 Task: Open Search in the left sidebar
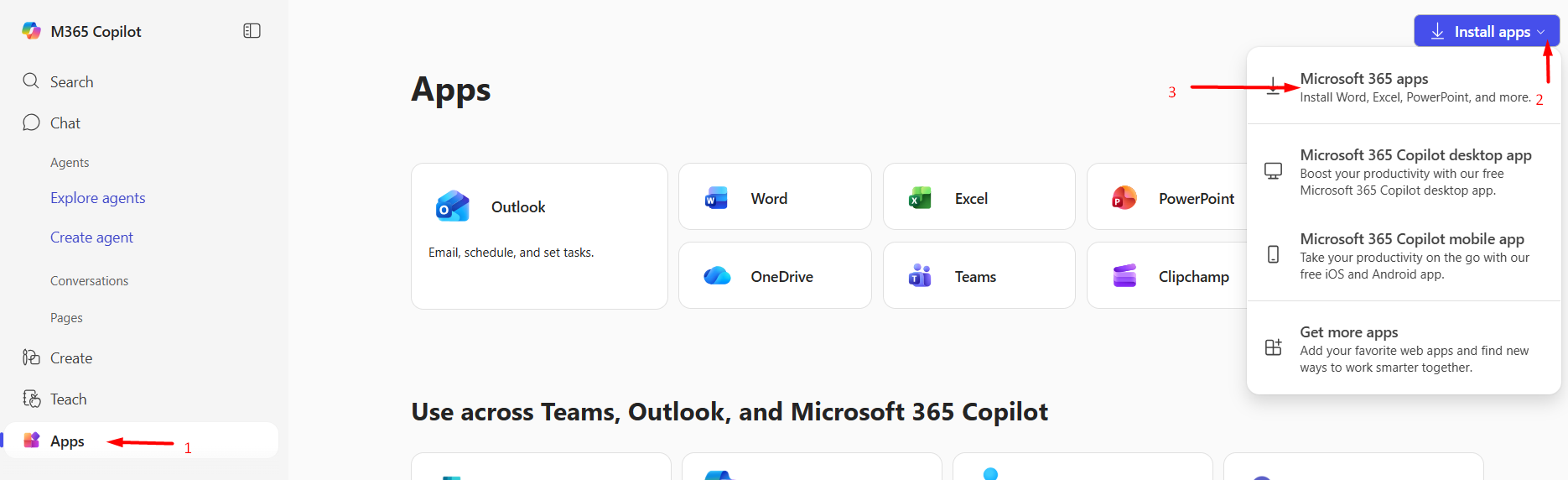[71, 81]
